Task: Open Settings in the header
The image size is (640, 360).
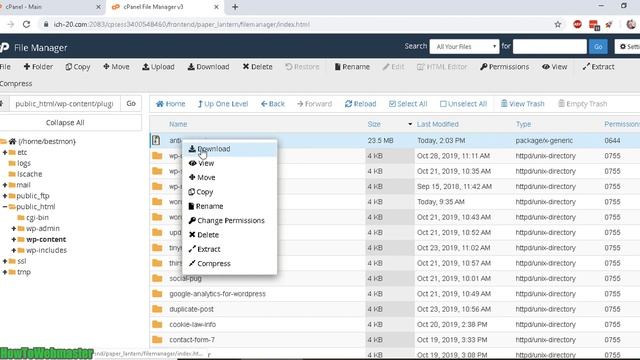Action: 629,47
